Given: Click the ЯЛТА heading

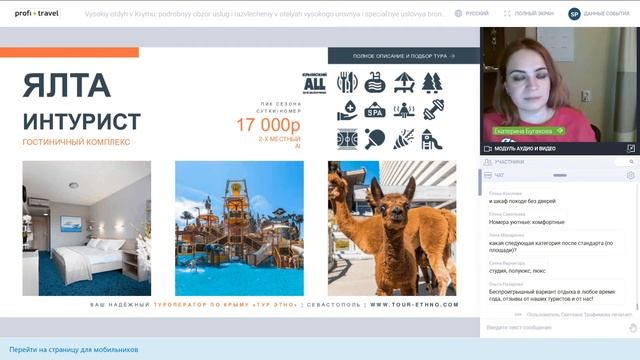Looking at the screenshot, I should click(67, 86).
